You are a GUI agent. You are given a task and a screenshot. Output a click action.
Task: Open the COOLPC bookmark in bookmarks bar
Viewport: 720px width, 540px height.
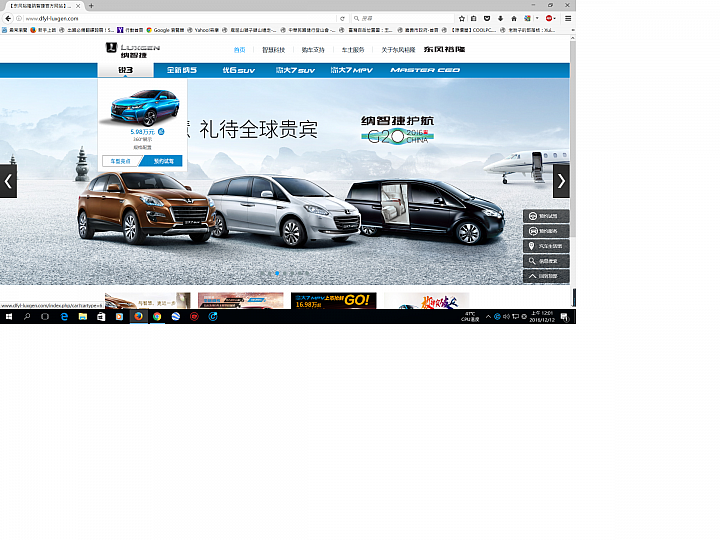(470, 30)
